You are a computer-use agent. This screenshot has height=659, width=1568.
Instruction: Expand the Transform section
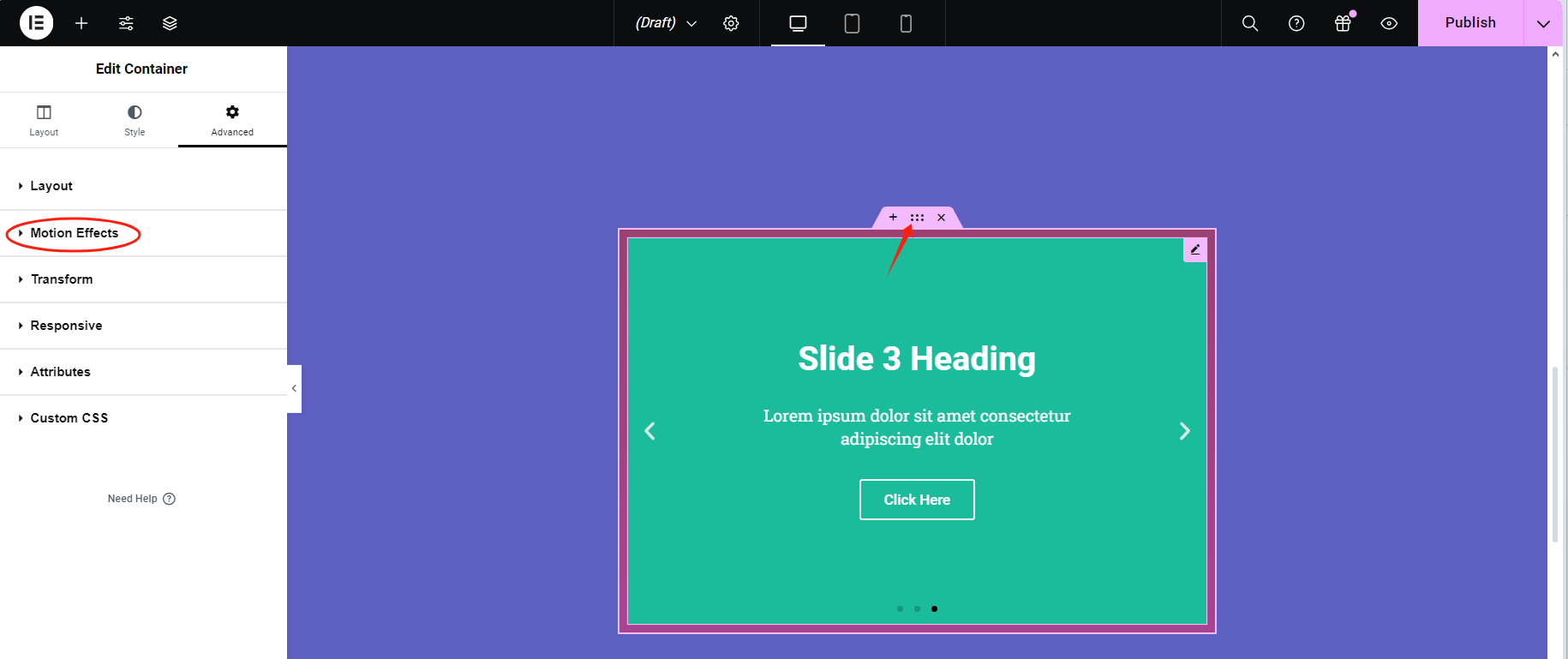click(143, 279)
